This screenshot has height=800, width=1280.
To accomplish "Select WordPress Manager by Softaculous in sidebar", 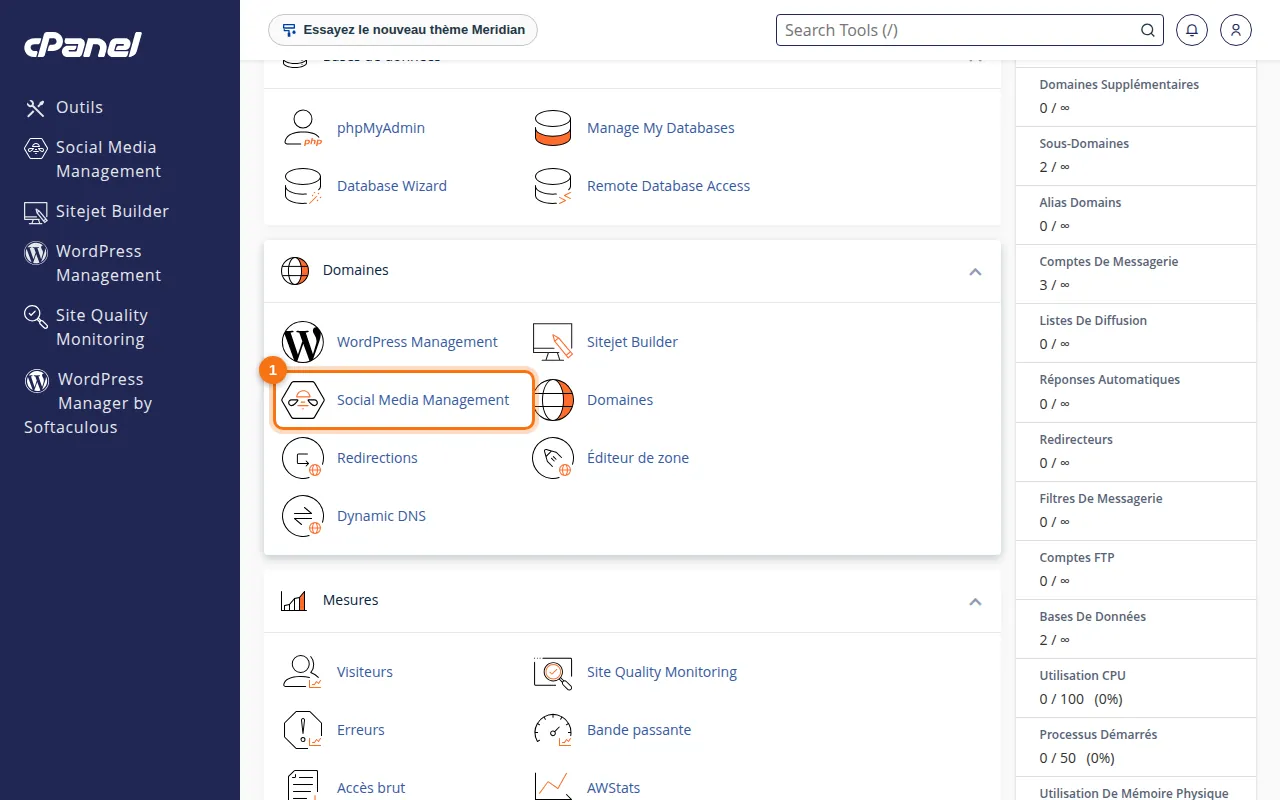I will pyautogui.click(x=88, y=403).
